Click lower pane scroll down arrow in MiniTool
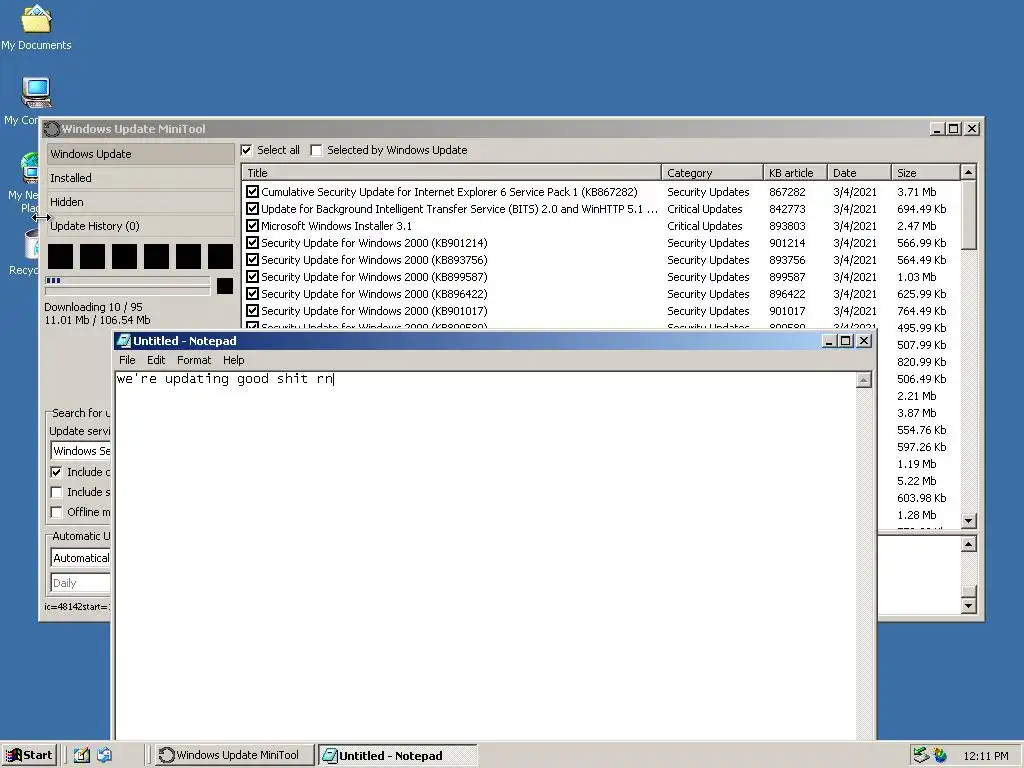Viewport: 1024px width, 768px height. click(968, 606)
